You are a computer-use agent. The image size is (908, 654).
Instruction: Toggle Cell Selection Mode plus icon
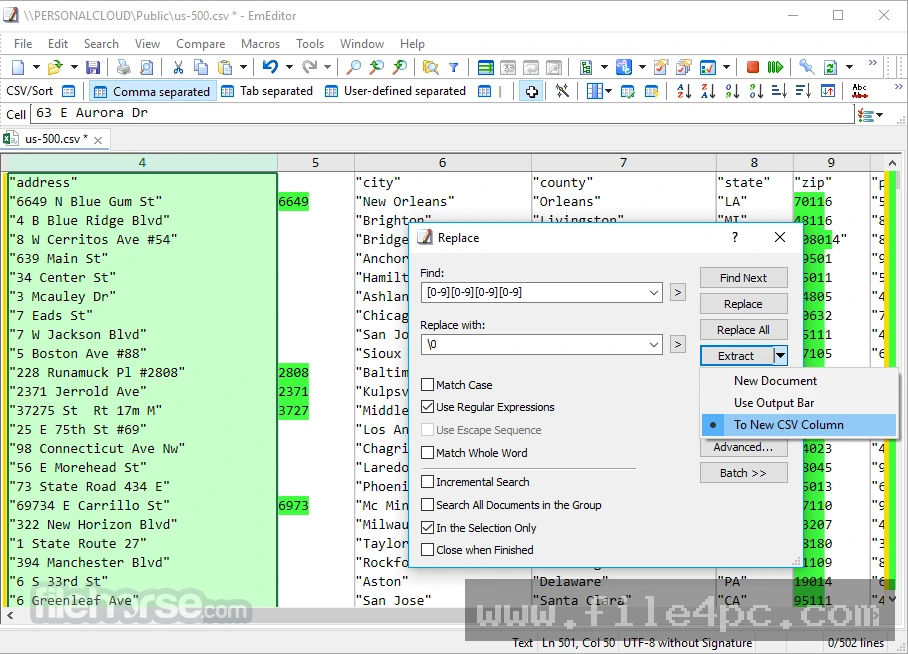tap(532, 92)
